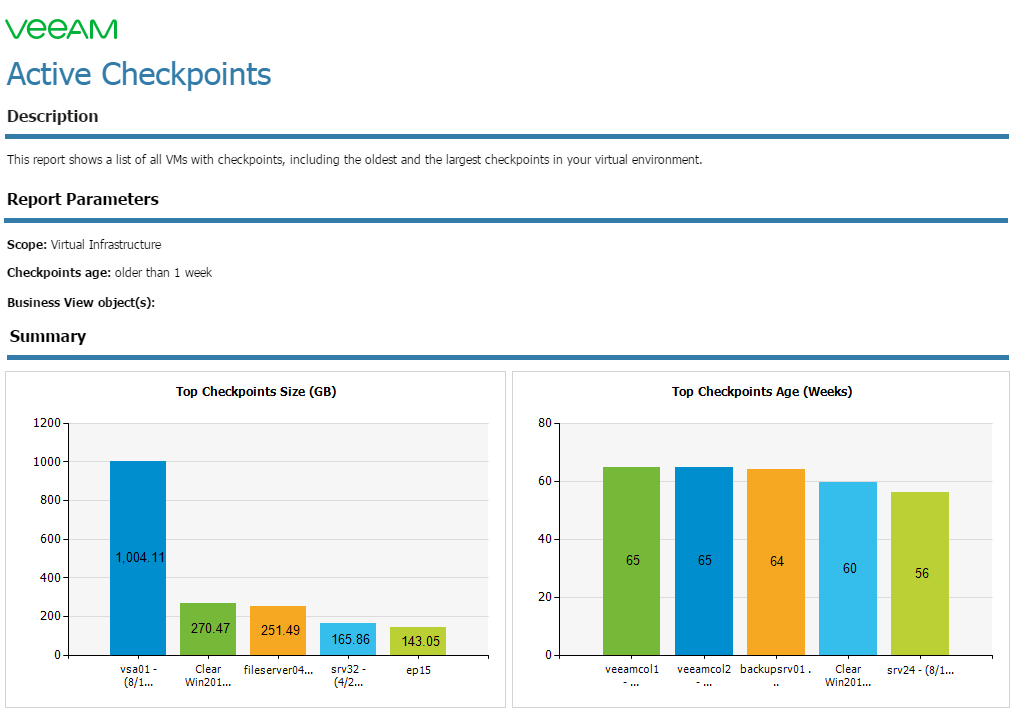Click the srv24 bar showing 56
This screenshot has width=1014, height=713.
point(920,573)
